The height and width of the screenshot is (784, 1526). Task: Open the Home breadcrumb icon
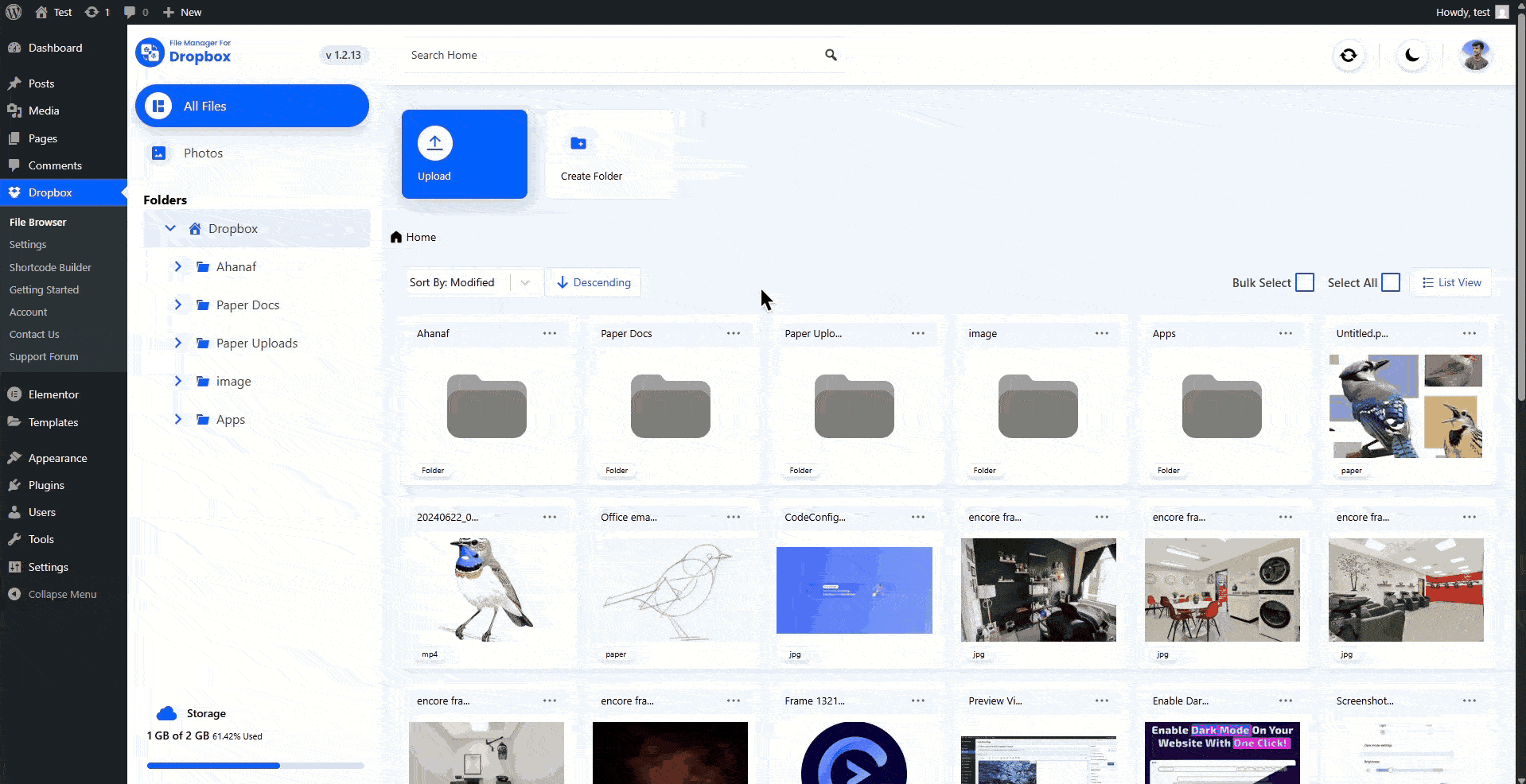396,237
